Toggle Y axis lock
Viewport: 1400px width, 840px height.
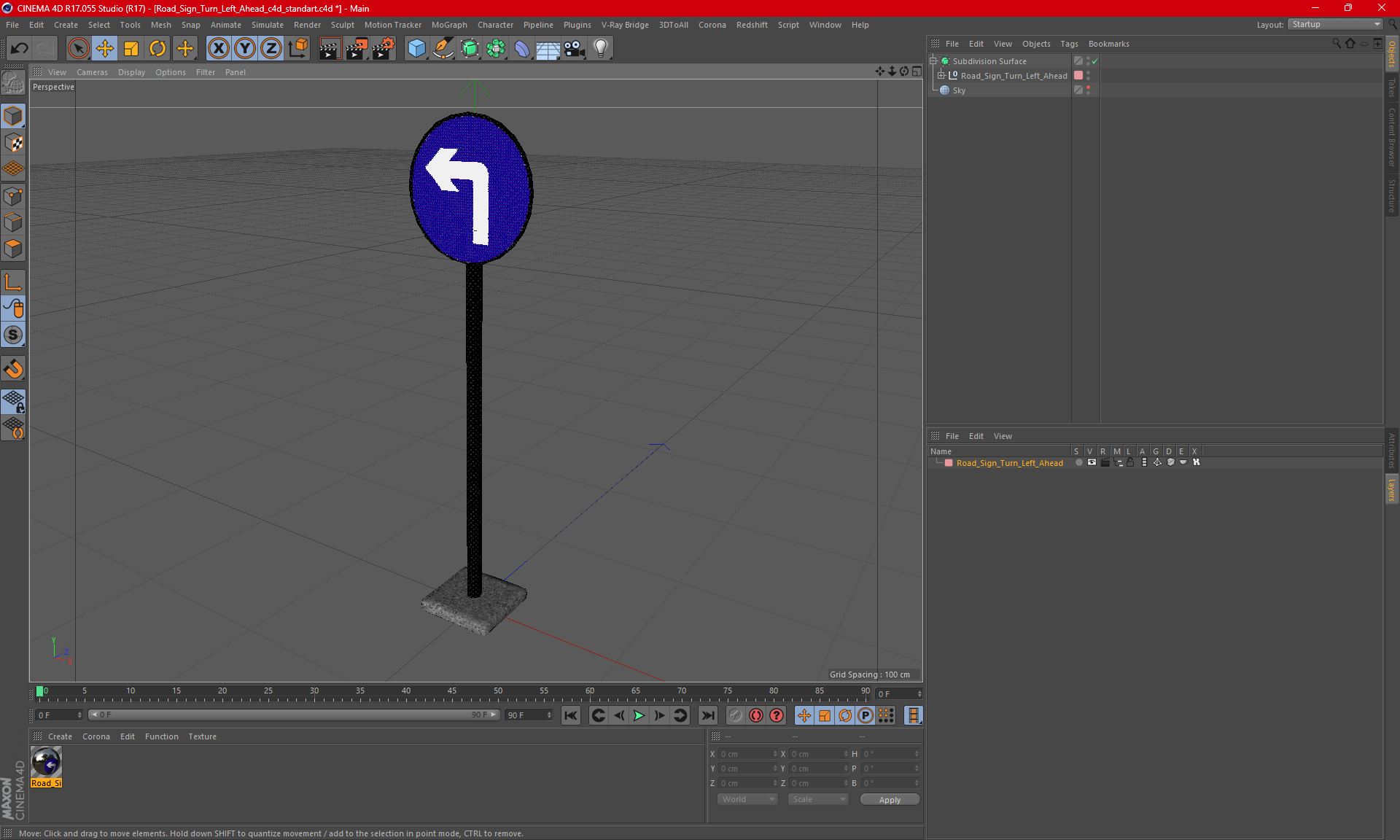(x=245, y=48)
